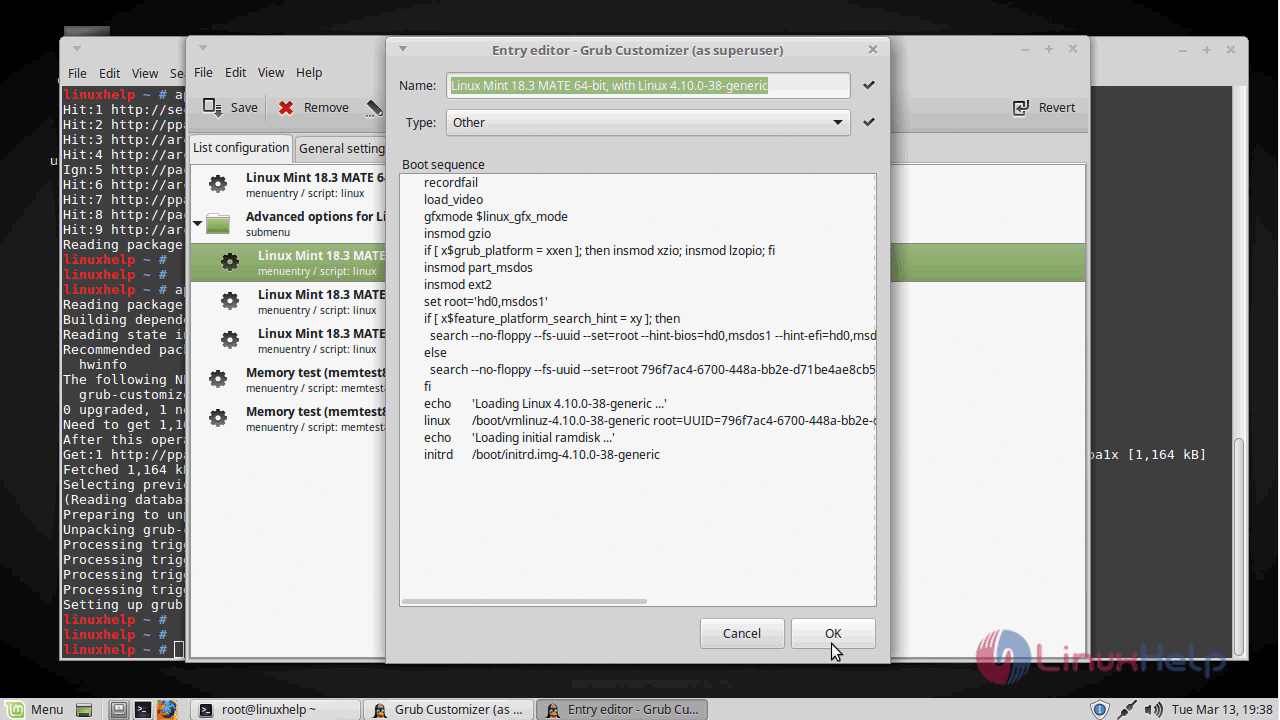Screen dimensions: 1280x720
Task: Launch the terminal from the panel icon
Action: [x=143, y=709]
